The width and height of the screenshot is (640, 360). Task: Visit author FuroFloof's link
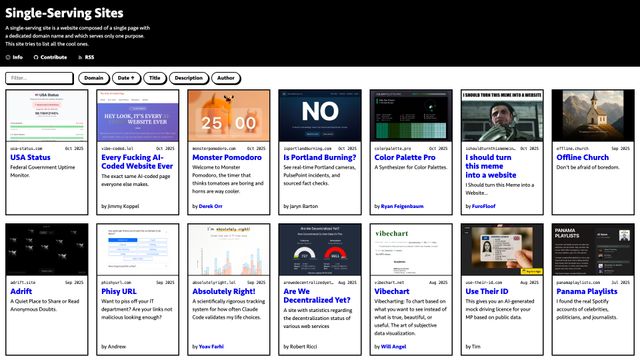[x=484, y=206]
